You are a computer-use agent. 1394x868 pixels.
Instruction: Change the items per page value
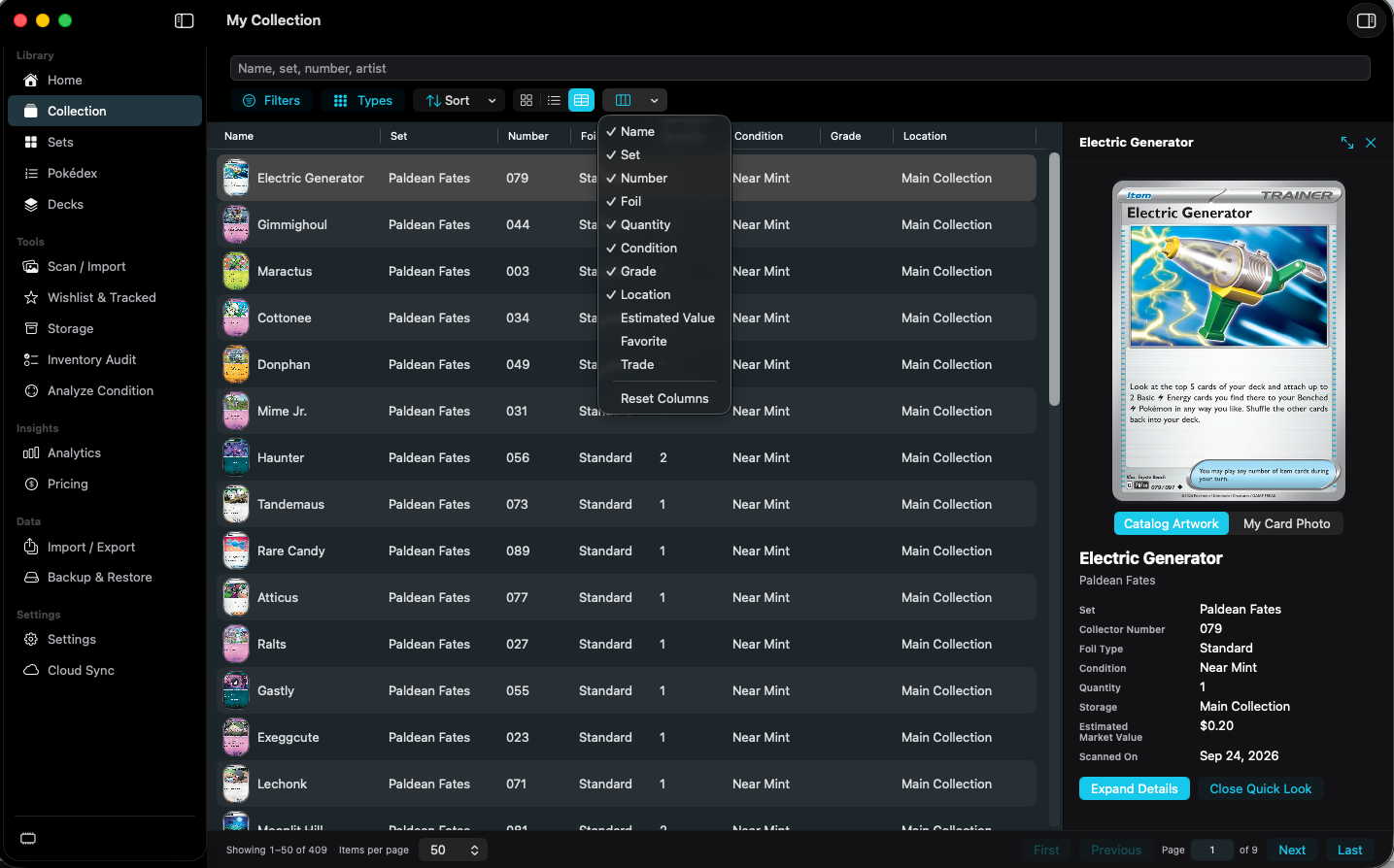(x=453, y=850)
